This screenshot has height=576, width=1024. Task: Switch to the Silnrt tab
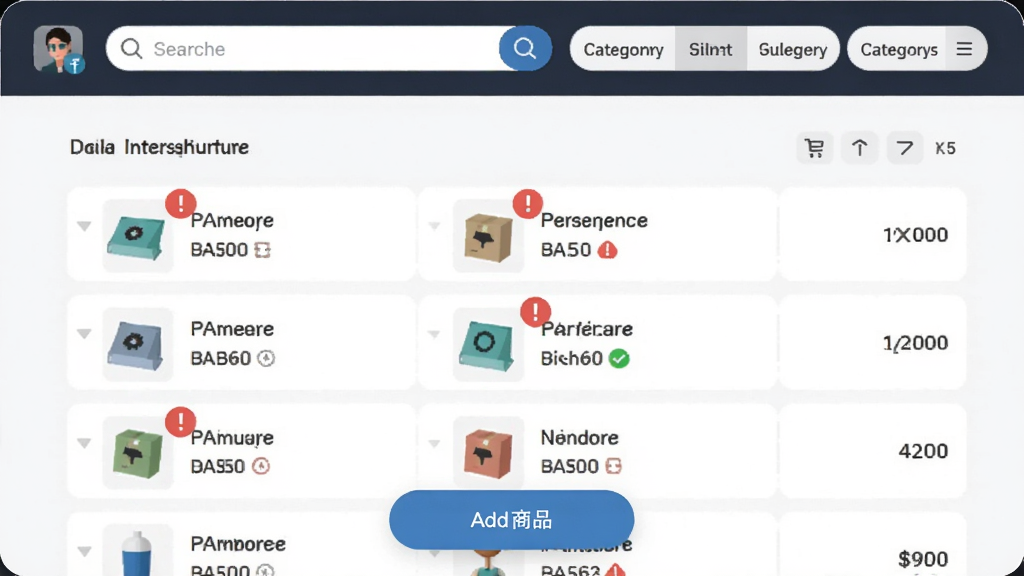tap(711, 49)
